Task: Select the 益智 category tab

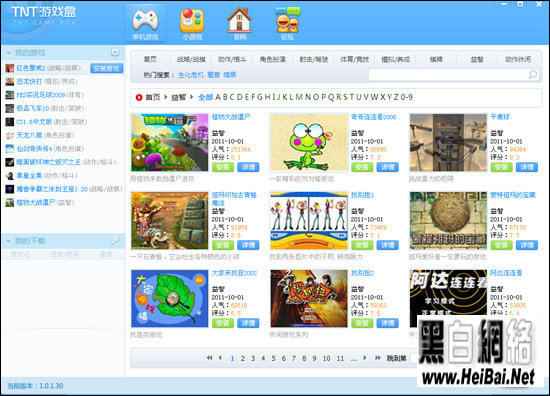Action: (477, 59)
